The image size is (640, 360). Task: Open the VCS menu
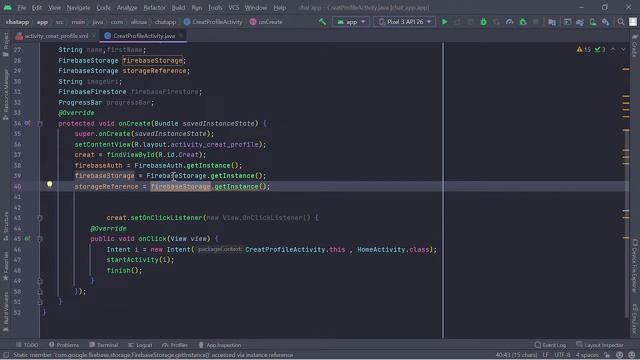[x=234, y=8]
